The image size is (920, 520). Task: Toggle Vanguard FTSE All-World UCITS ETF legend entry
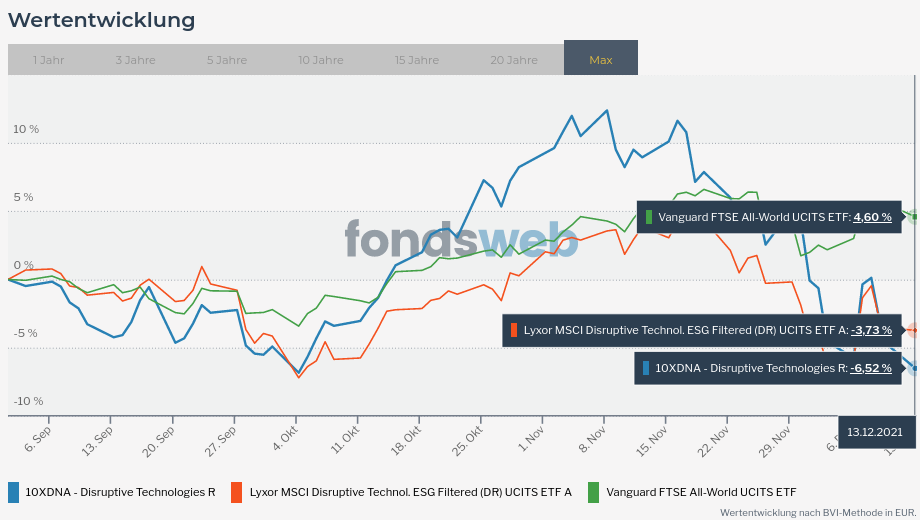point(701,492)
